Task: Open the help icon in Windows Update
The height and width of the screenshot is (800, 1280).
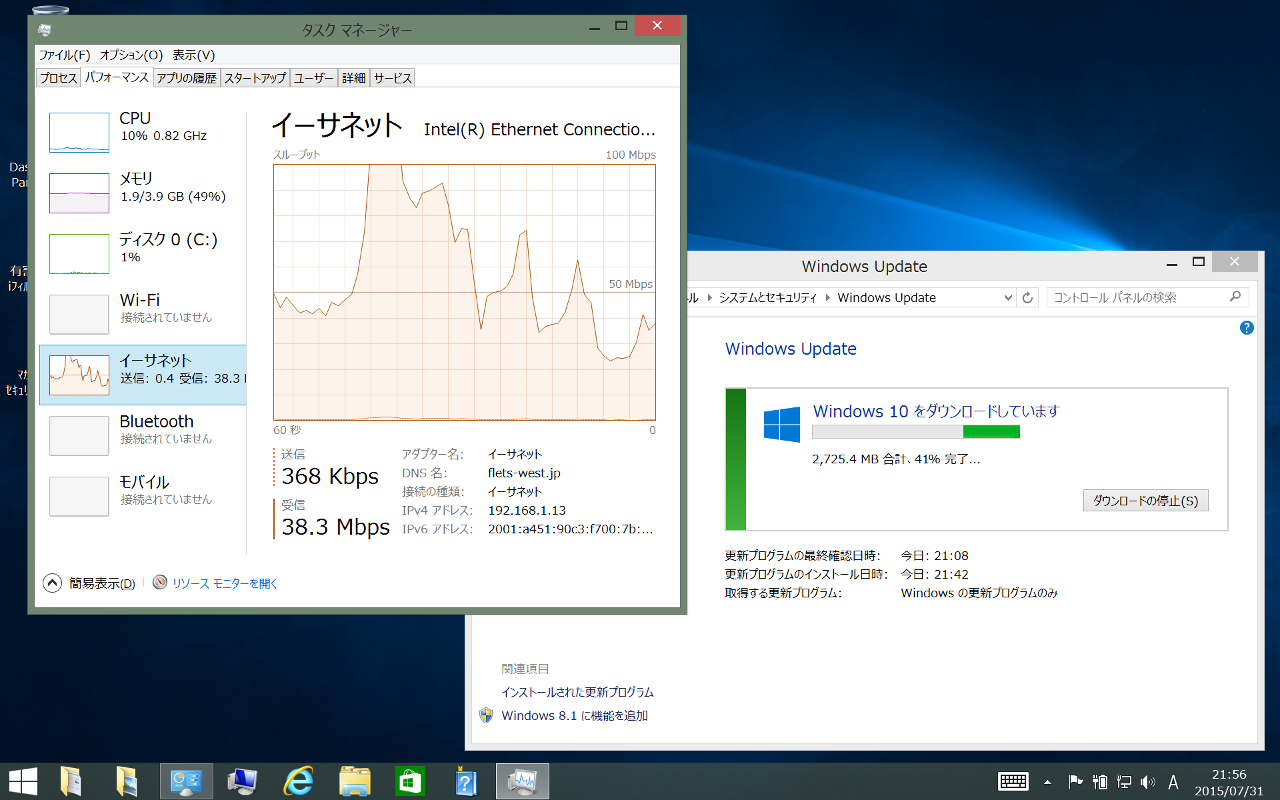Action: (x=1247, y=328)
